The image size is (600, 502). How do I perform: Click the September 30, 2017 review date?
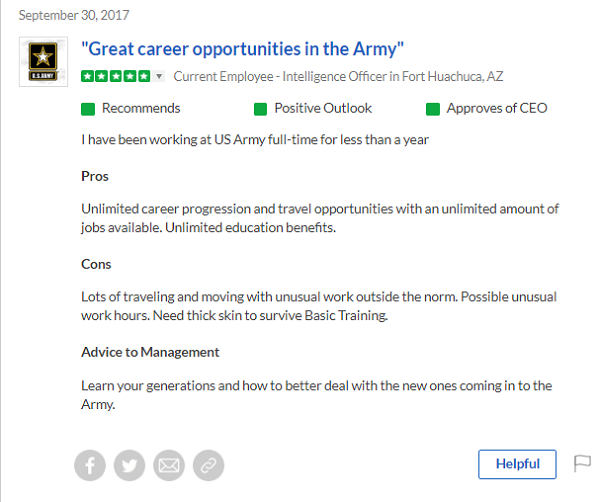click(x=74, y=15)
